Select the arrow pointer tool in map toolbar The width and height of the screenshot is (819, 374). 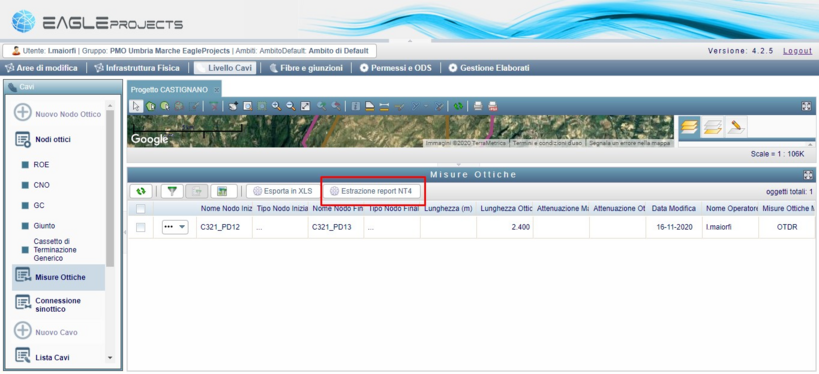(x=136, y=107)
